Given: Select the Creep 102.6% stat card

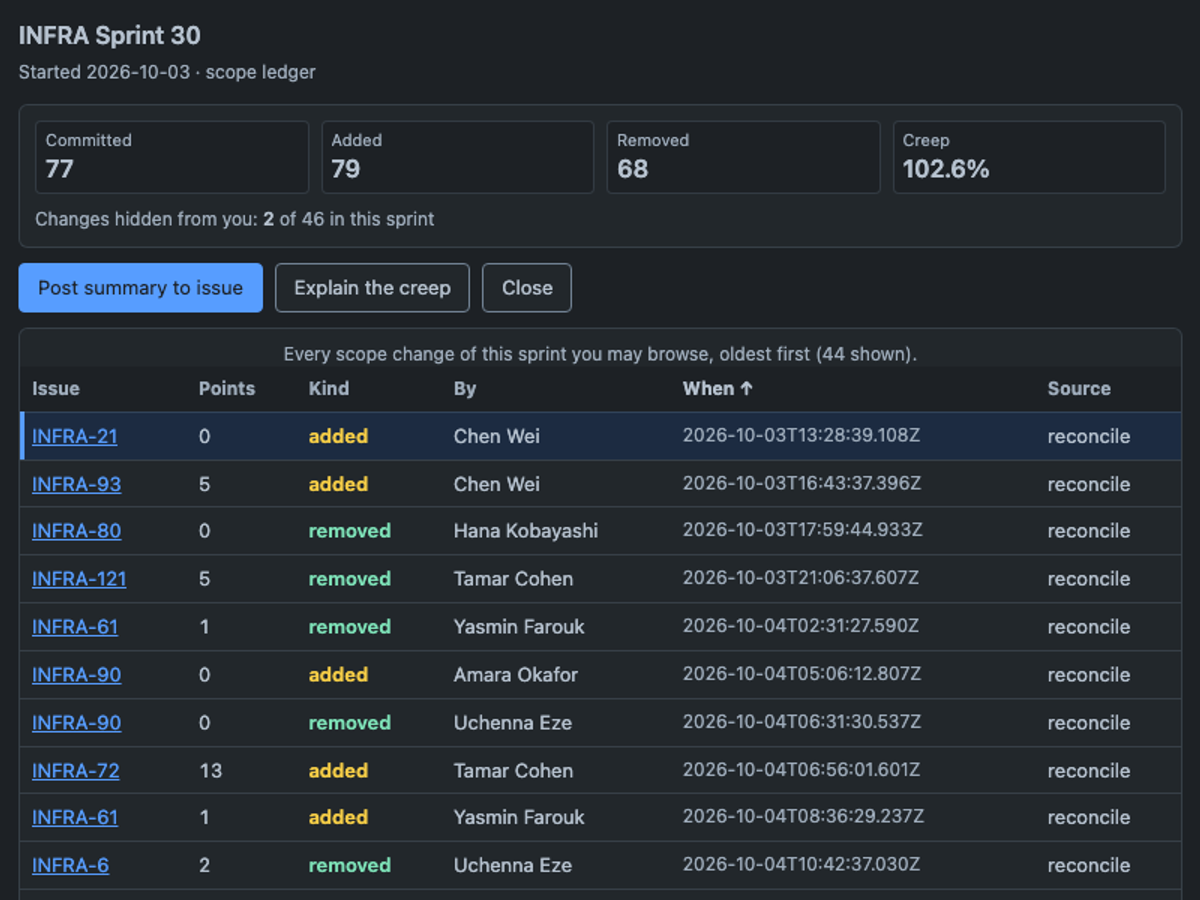Looking at the screenshot, I should [x=1029, y=157].
